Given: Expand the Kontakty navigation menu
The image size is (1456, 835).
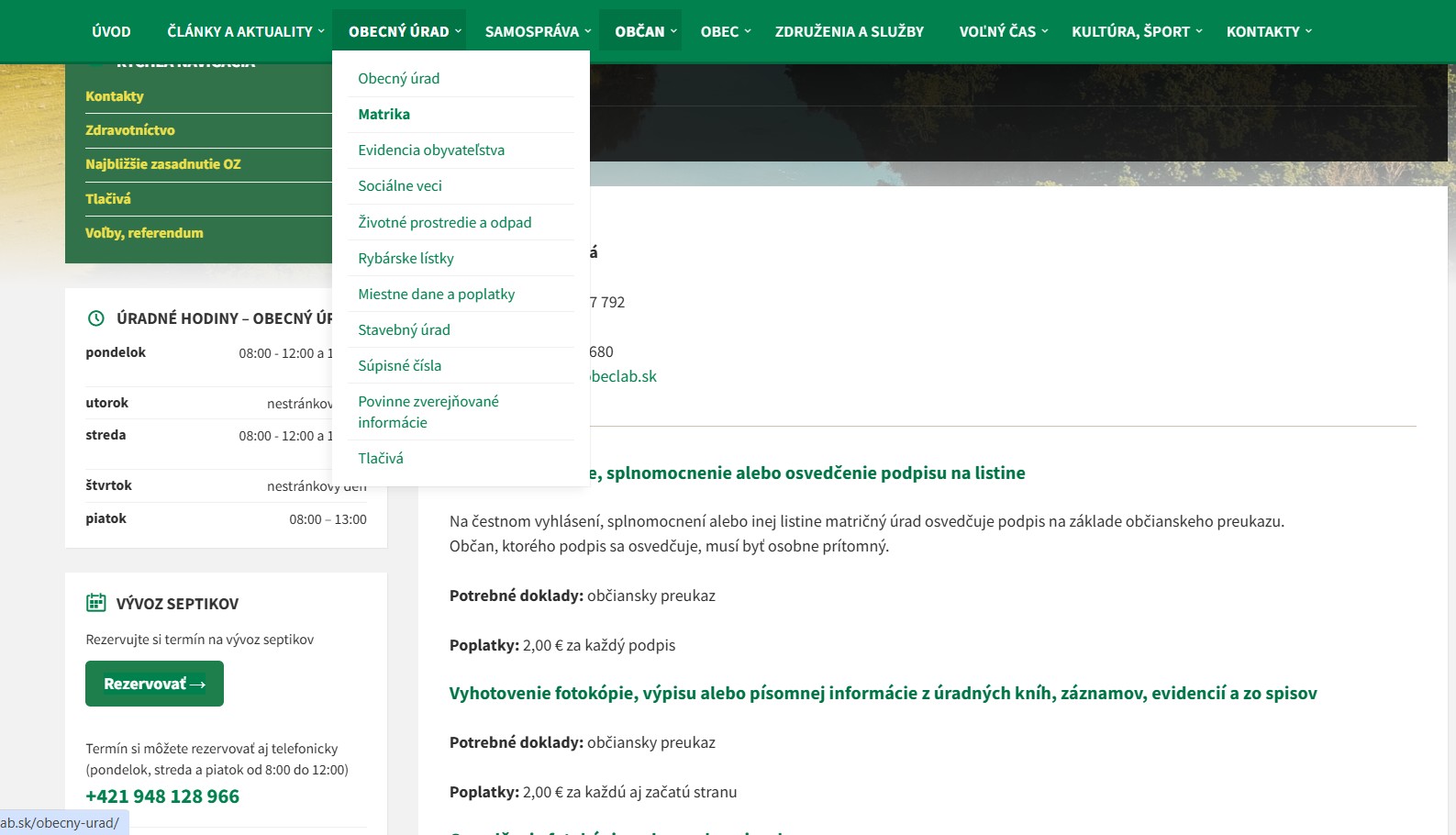Looking at the screenshot, I should (1268, 31).
